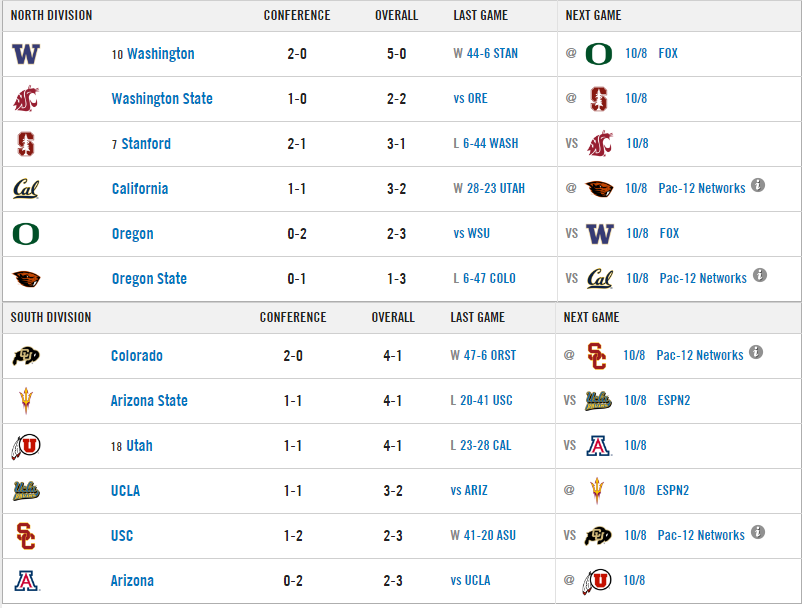Viewport: 802px width, 608px height.
Task: Open the W 44-6 STAN game recap
Action: (485, 53)
